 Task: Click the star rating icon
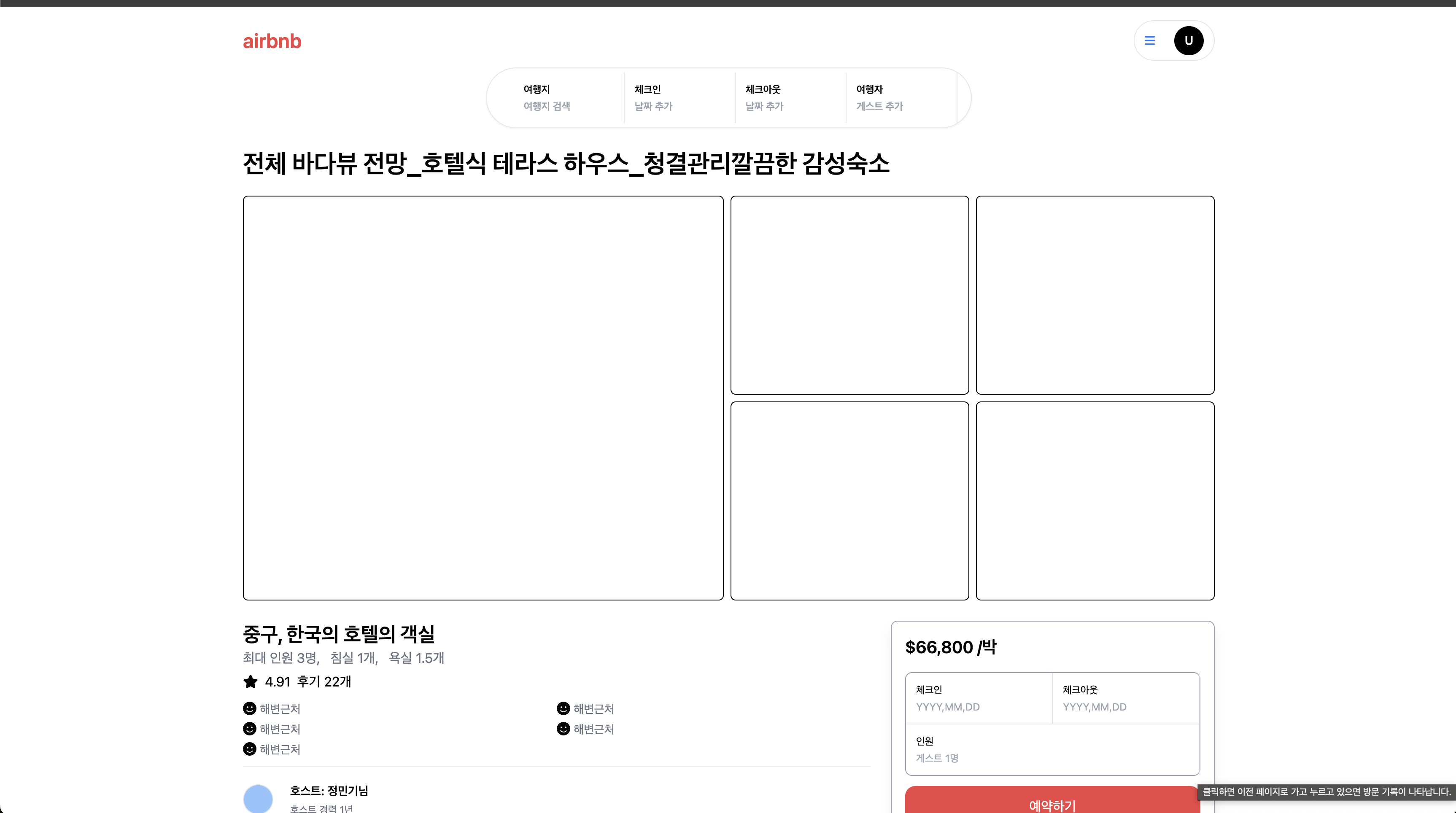click(251, 681)
